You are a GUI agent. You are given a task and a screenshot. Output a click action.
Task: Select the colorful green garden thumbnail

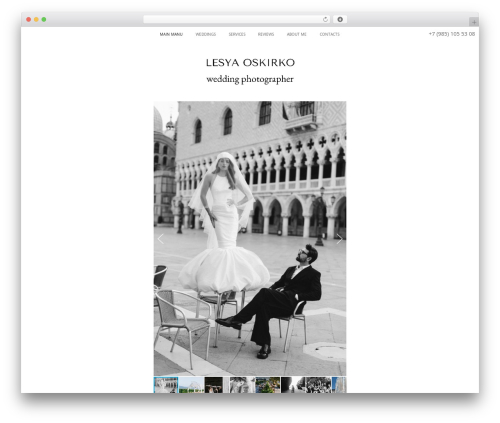(268, 385)
